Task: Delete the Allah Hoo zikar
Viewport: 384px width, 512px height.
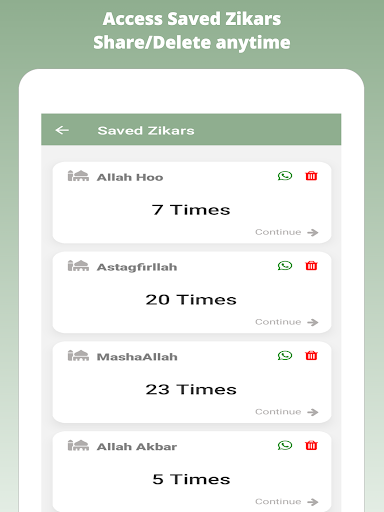Action: pos(311,176)
